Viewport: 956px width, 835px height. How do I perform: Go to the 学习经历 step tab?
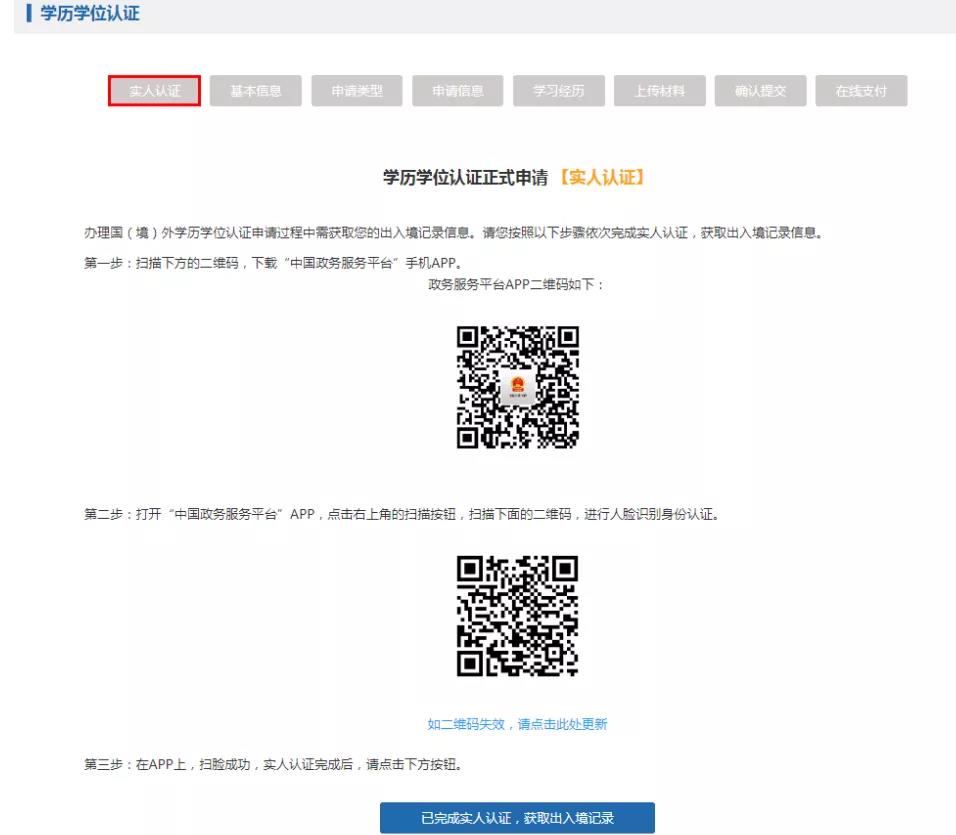558,91
